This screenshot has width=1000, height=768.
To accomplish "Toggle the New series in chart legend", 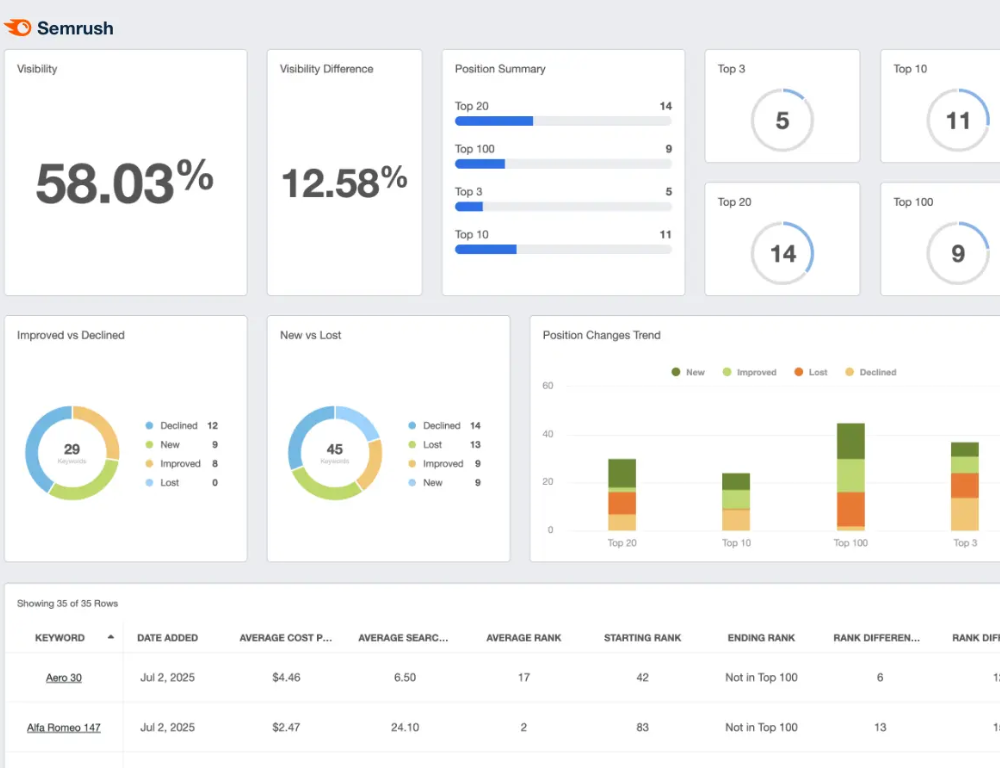I will [687, 372].
